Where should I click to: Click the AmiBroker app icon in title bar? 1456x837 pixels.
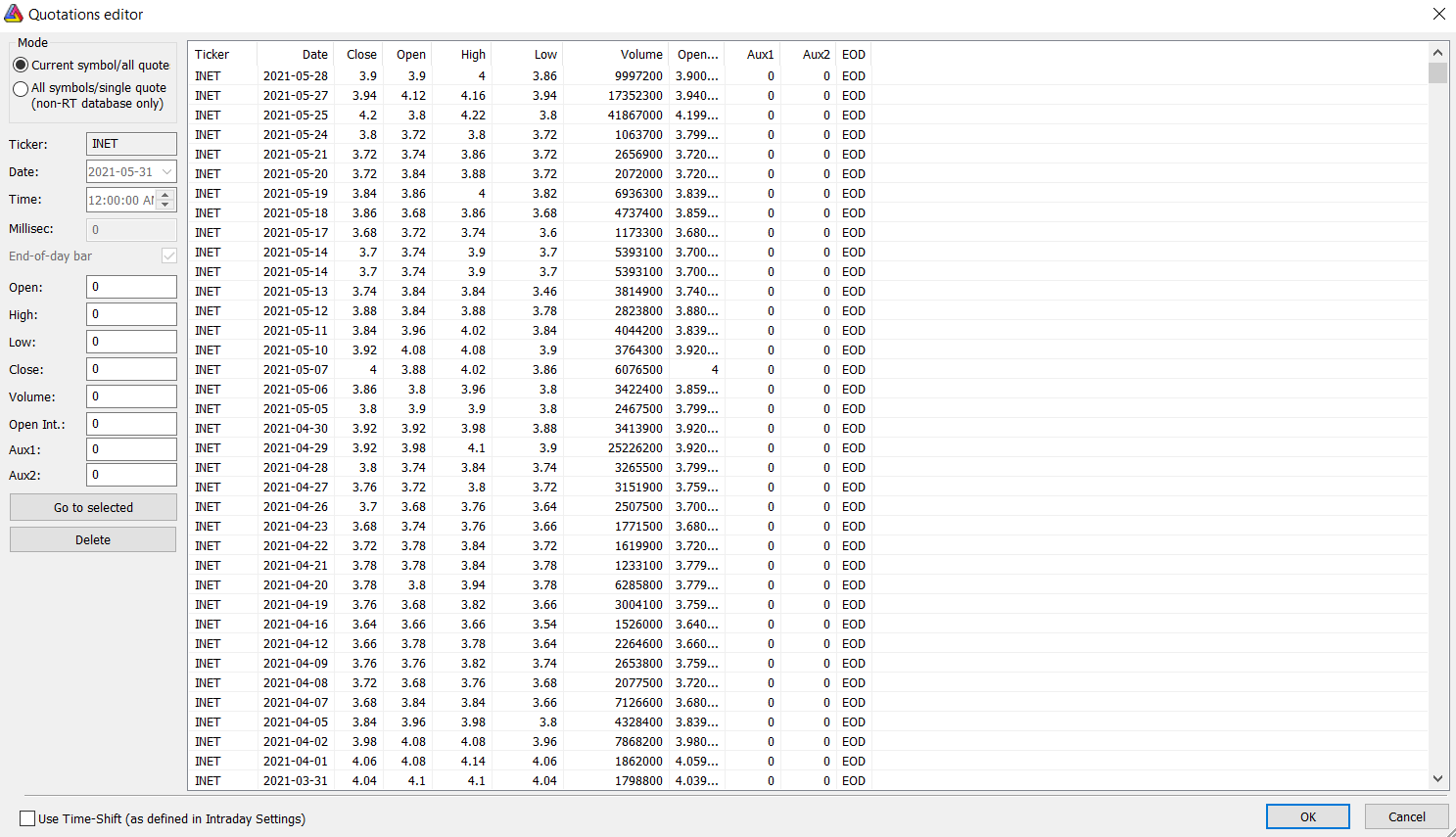14,14
